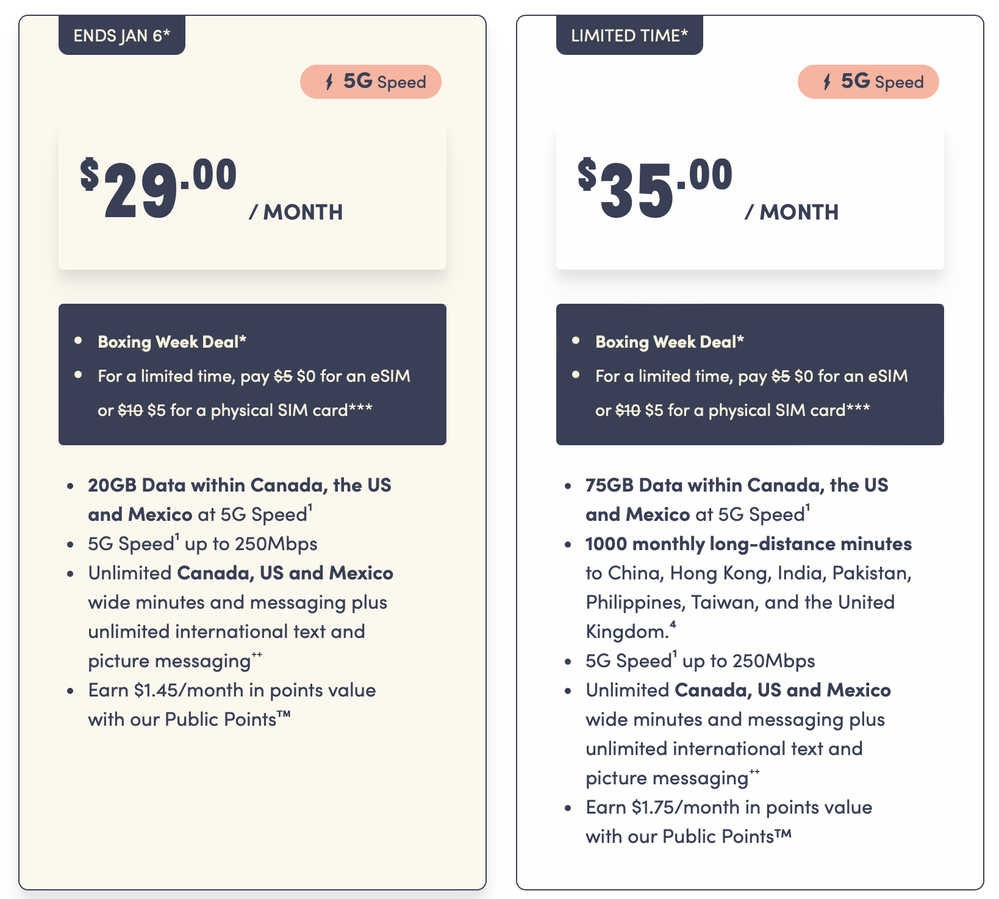
Task: Click the Earn $1.45/month points line
Action: pos(231,691)
